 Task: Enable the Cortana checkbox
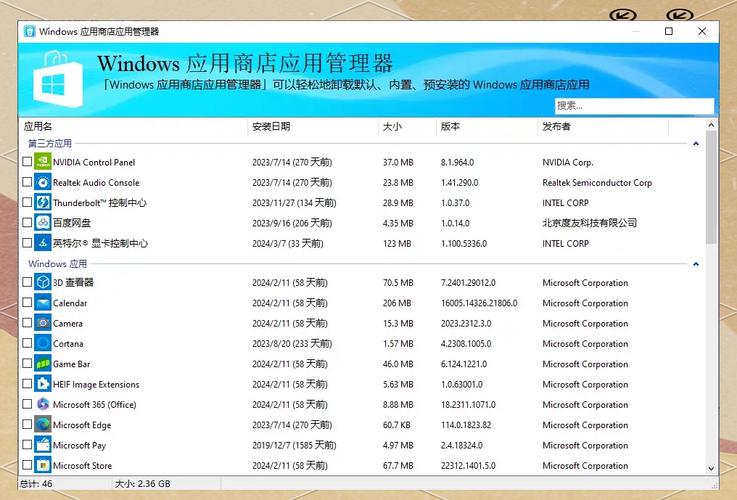27,343
